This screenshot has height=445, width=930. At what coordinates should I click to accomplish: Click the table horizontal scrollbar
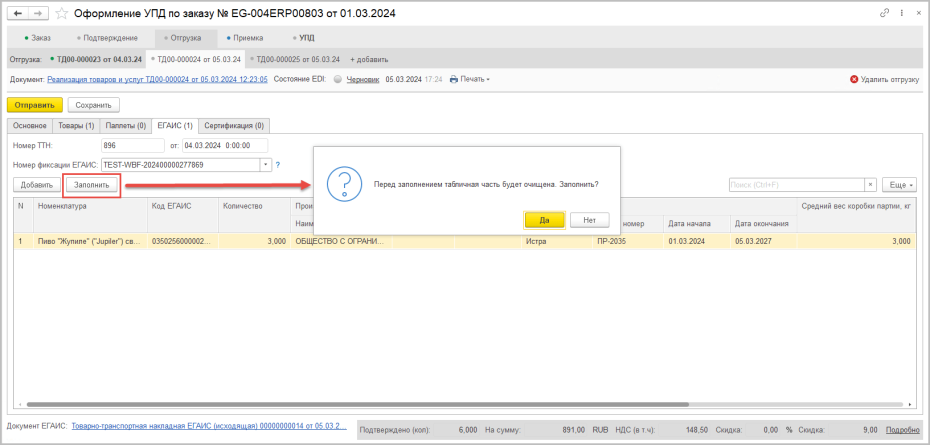coord(357,404)
